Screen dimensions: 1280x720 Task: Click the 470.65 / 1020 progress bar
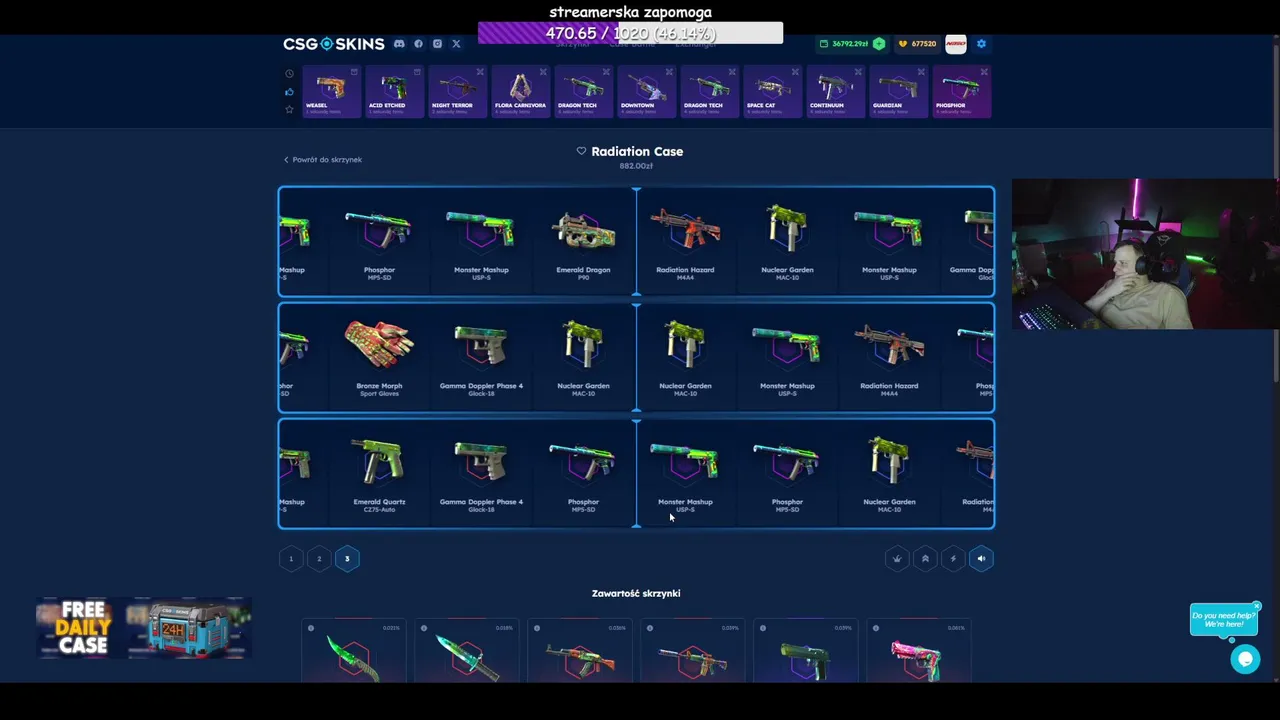click(630, 33)
